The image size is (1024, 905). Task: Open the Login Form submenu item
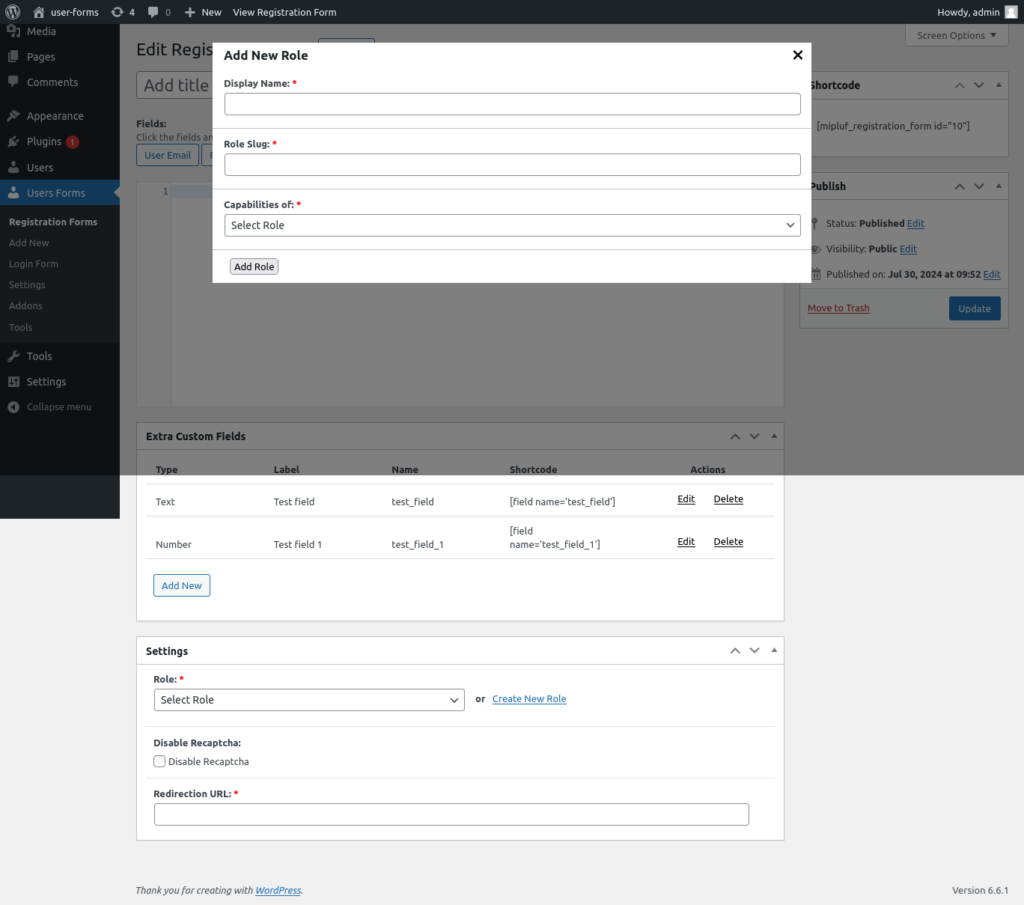tap(33, 264)
